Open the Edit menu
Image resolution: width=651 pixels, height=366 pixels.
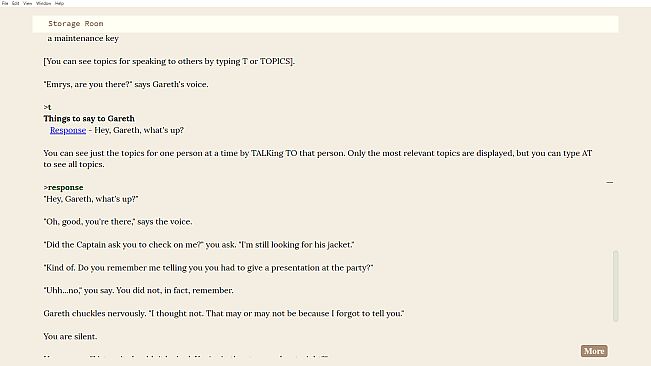tap(15, 3)
